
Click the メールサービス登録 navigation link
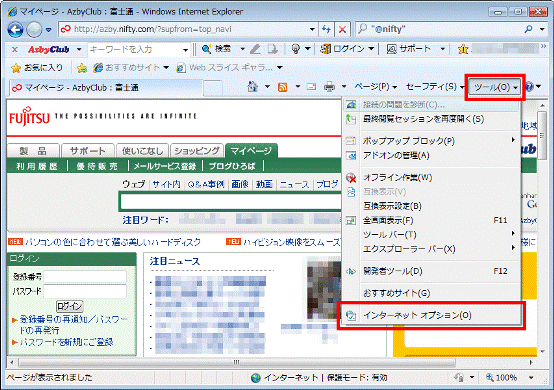coord(165,166)
